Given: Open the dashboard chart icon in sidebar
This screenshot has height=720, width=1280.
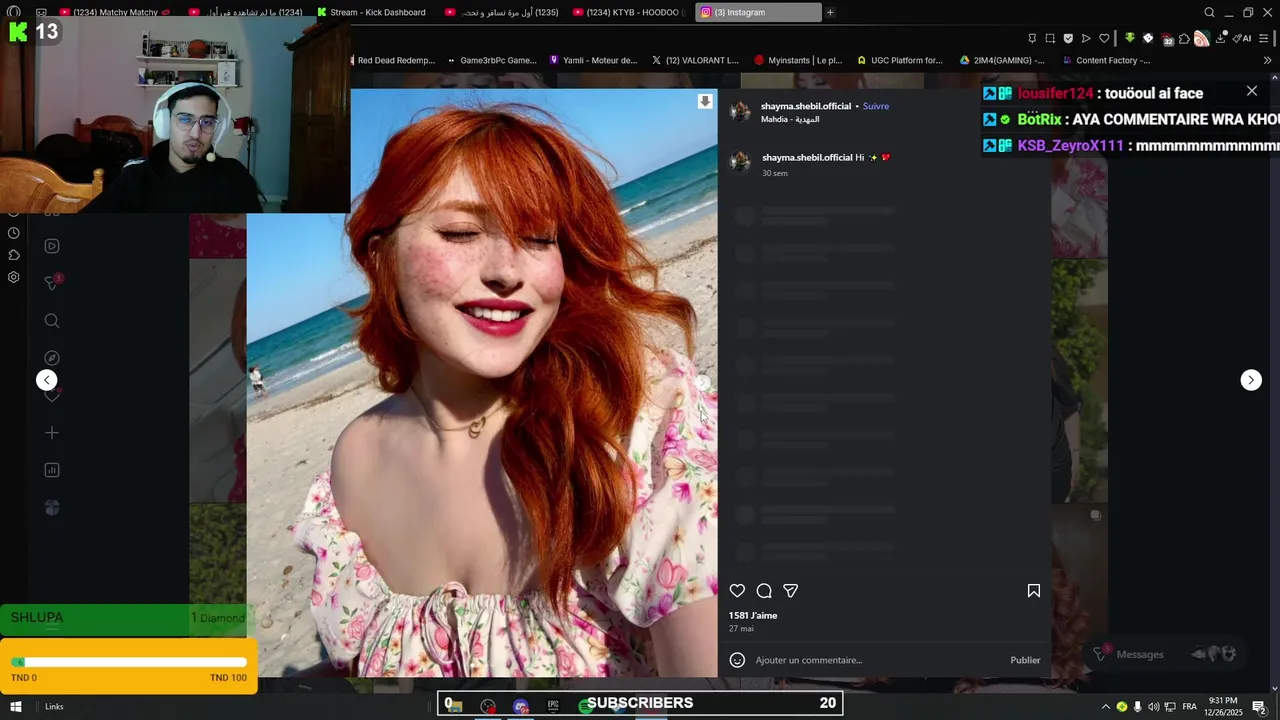Looking at the screenshot, I should tap(52, 470).
